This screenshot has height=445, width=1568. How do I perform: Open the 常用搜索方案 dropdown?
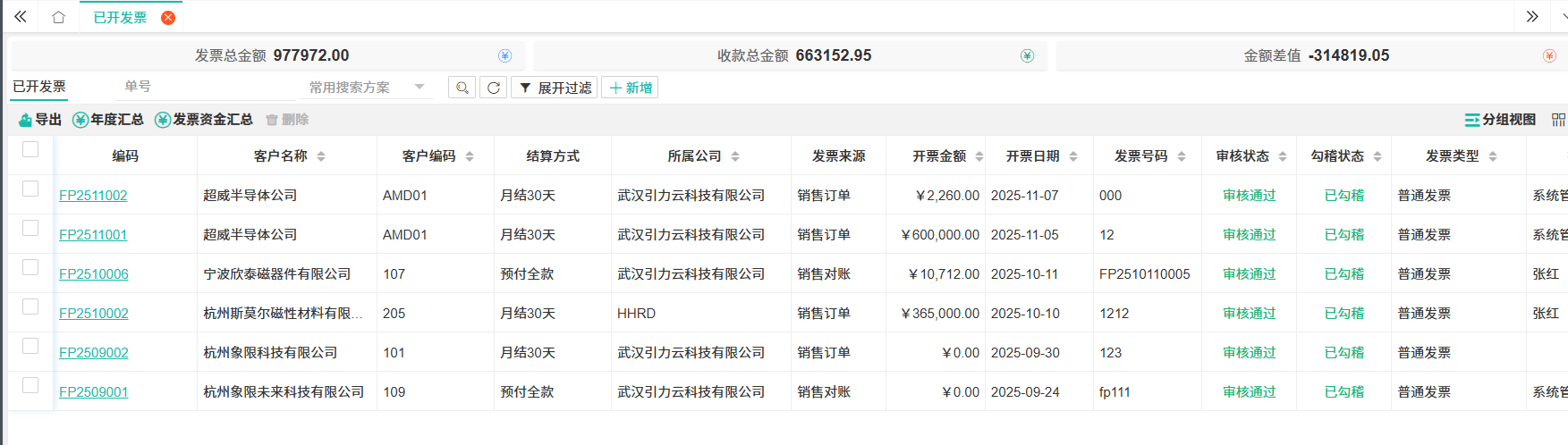click(367, 88)
